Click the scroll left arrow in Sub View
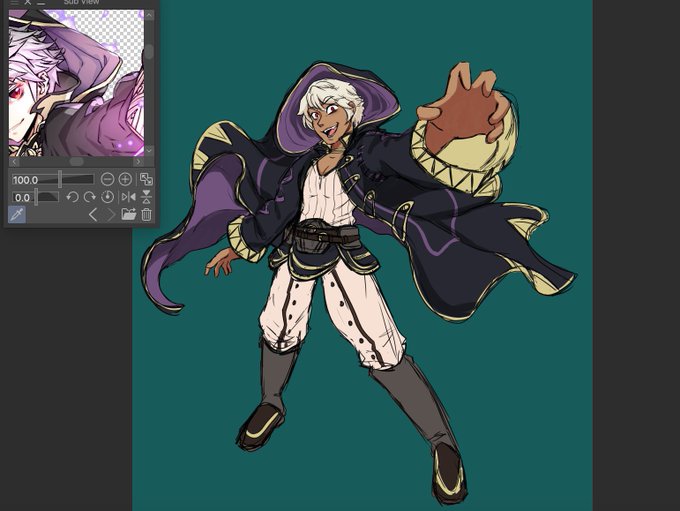The width and height of the screenshot is (680, 511). tap(14, 161)
